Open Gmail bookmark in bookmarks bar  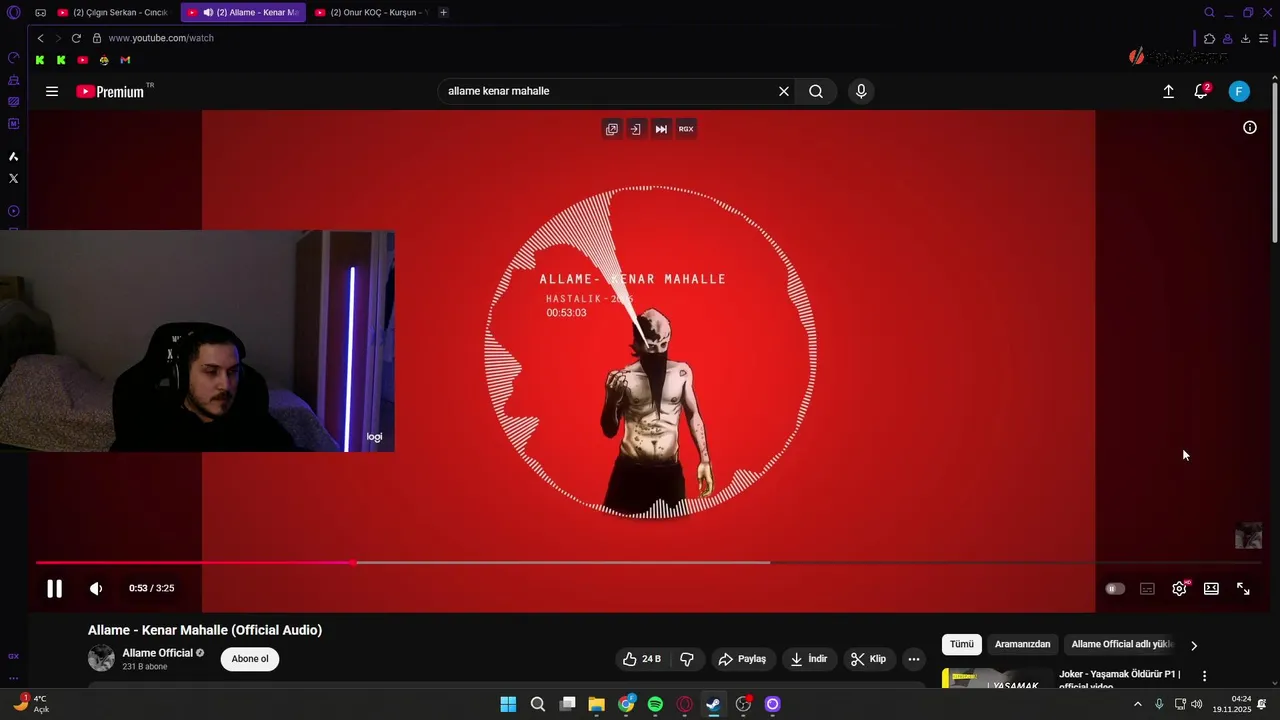point(125,60)
